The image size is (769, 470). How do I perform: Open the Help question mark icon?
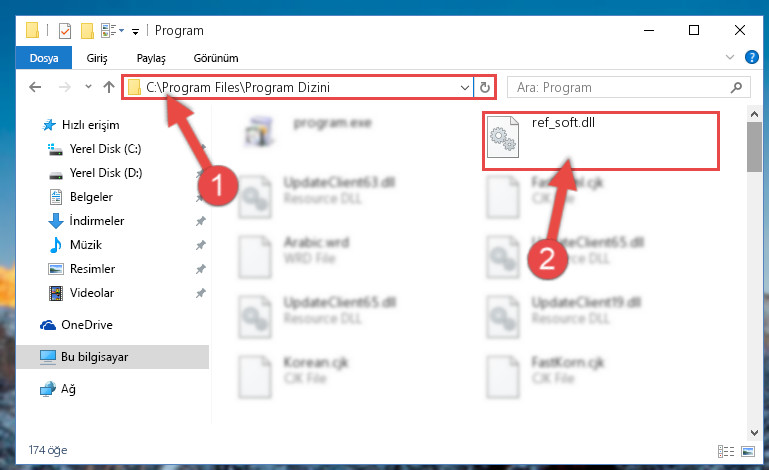[x=751, y=57]
